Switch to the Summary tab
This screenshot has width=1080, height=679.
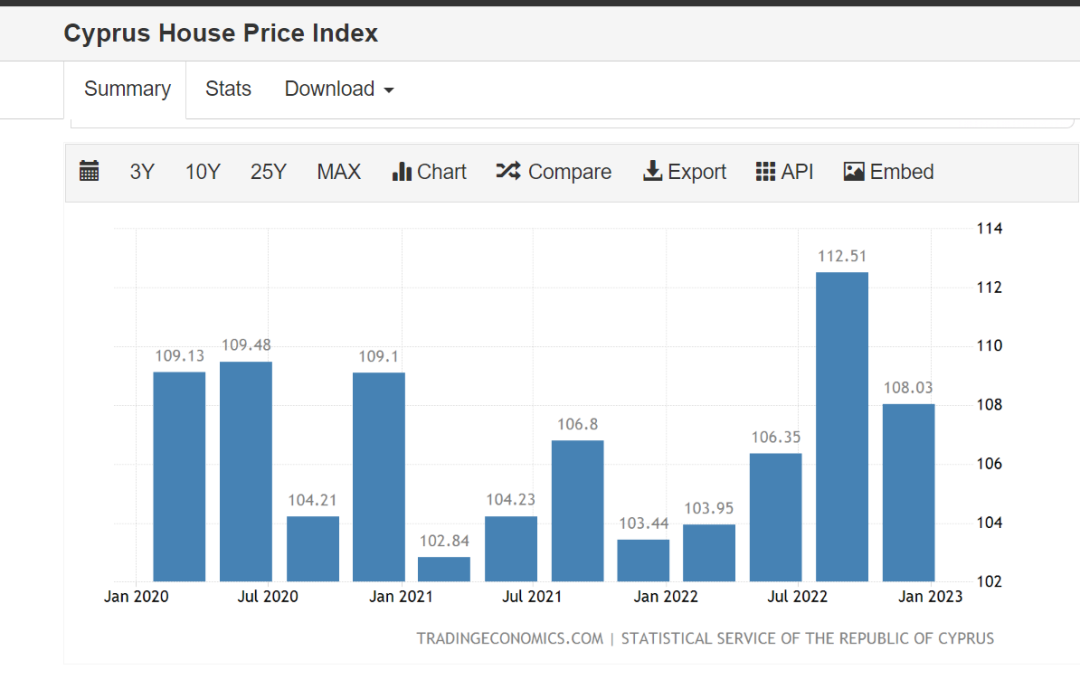click(127, 89)
